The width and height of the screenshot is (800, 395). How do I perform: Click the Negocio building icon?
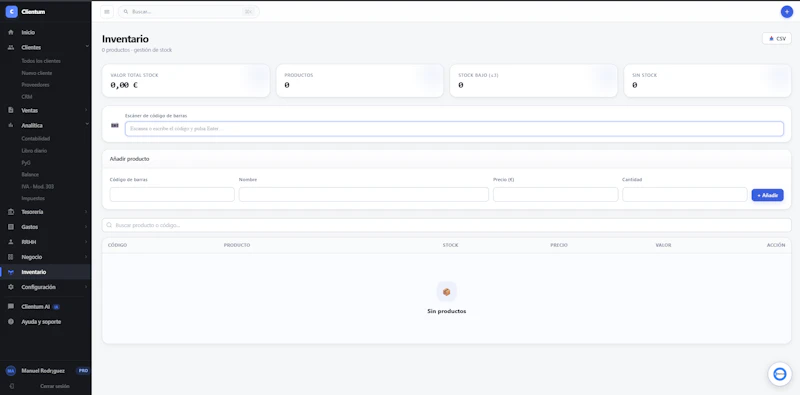coord(11,257)
